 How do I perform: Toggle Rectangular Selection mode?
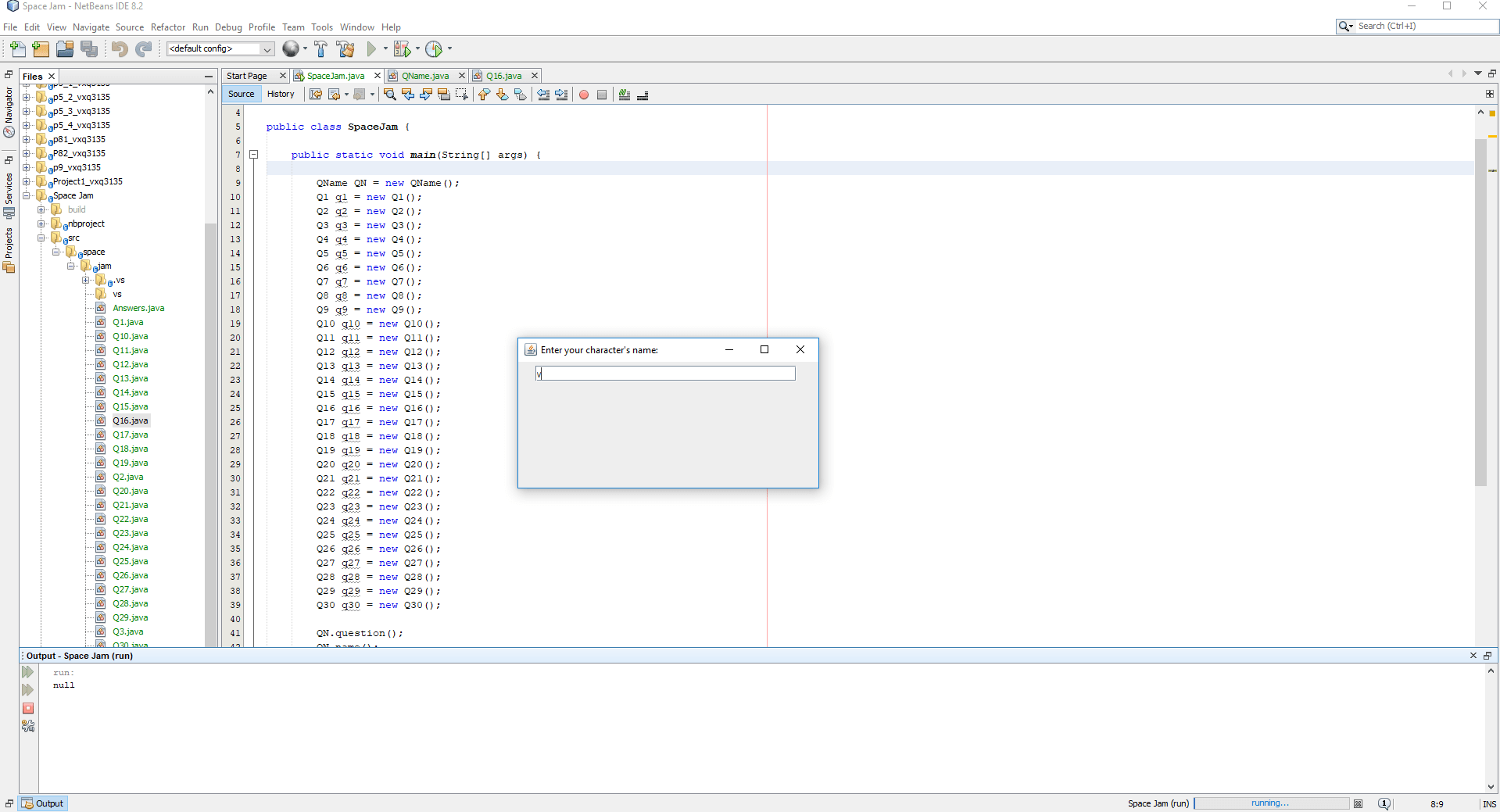click(x=462, y=95)
